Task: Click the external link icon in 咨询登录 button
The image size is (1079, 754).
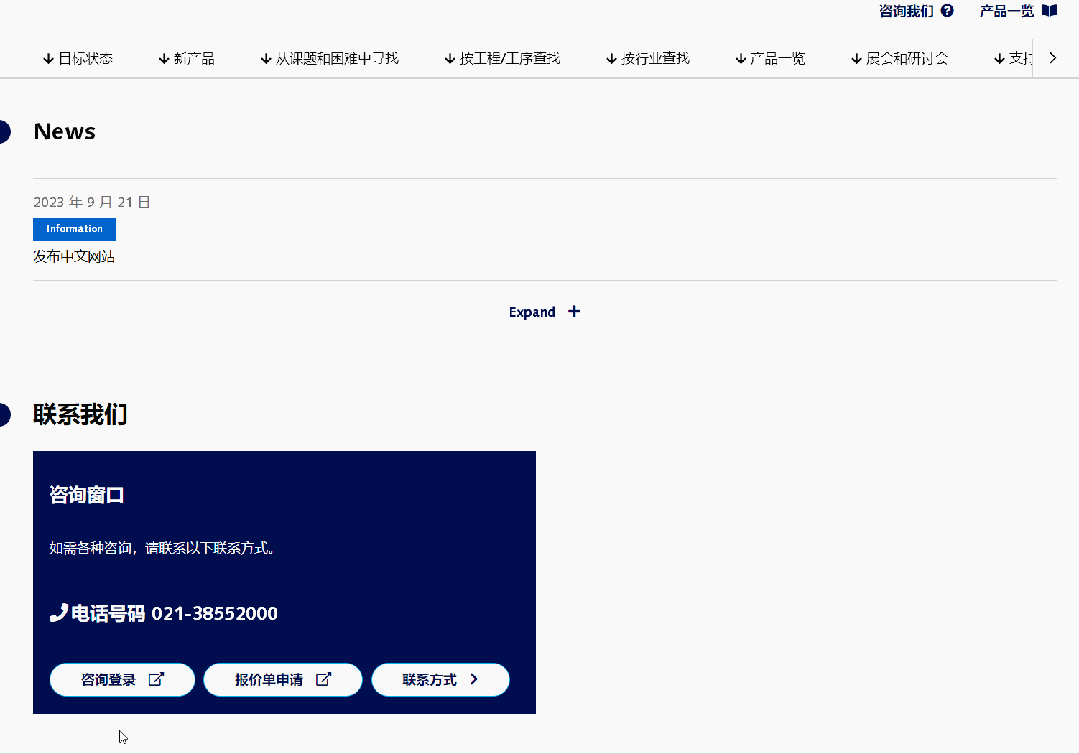Action: pos(156,679)
